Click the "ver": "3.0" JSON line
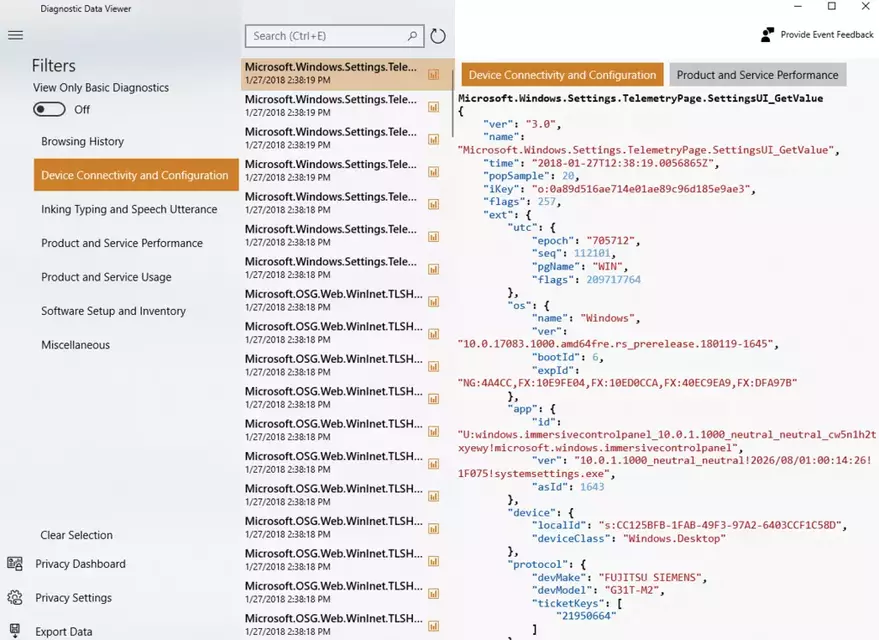Viewport: 879px width, 640px height. [522, 124]
